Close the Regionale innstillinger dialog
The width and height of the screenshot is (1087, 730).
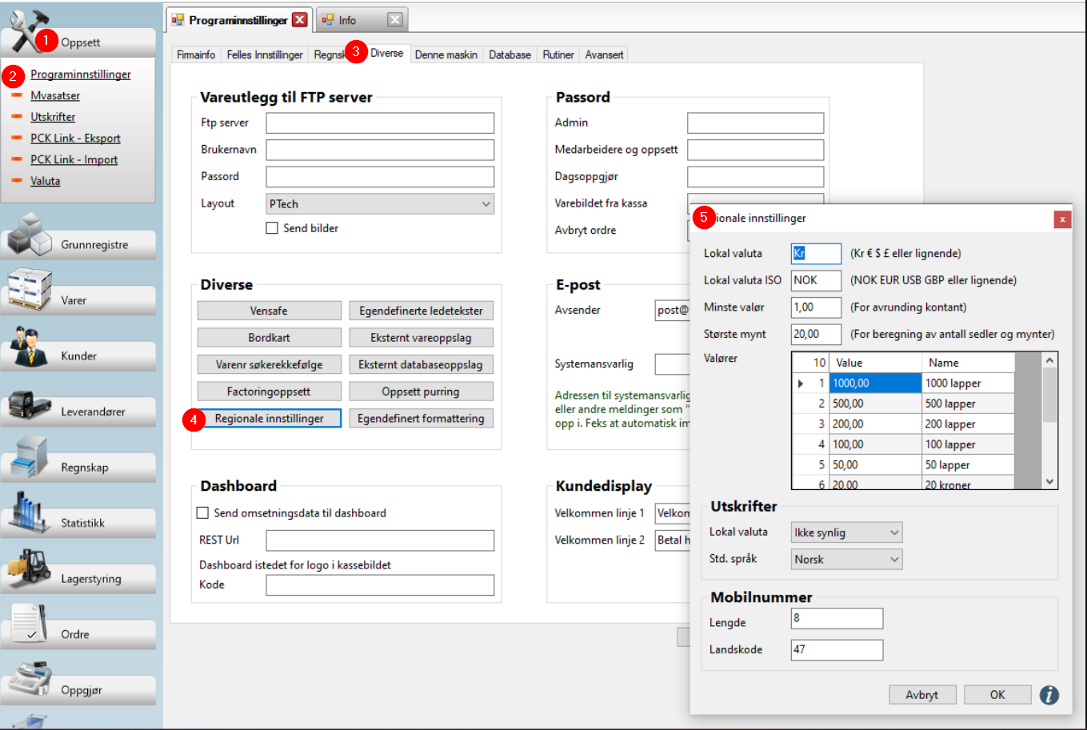pos(1062,219)
